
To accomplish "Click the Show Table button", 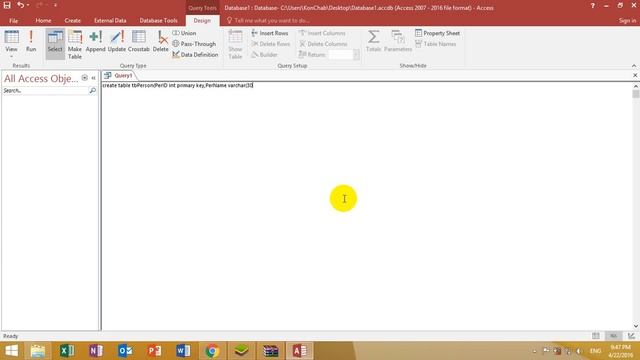I will point(235,44).
